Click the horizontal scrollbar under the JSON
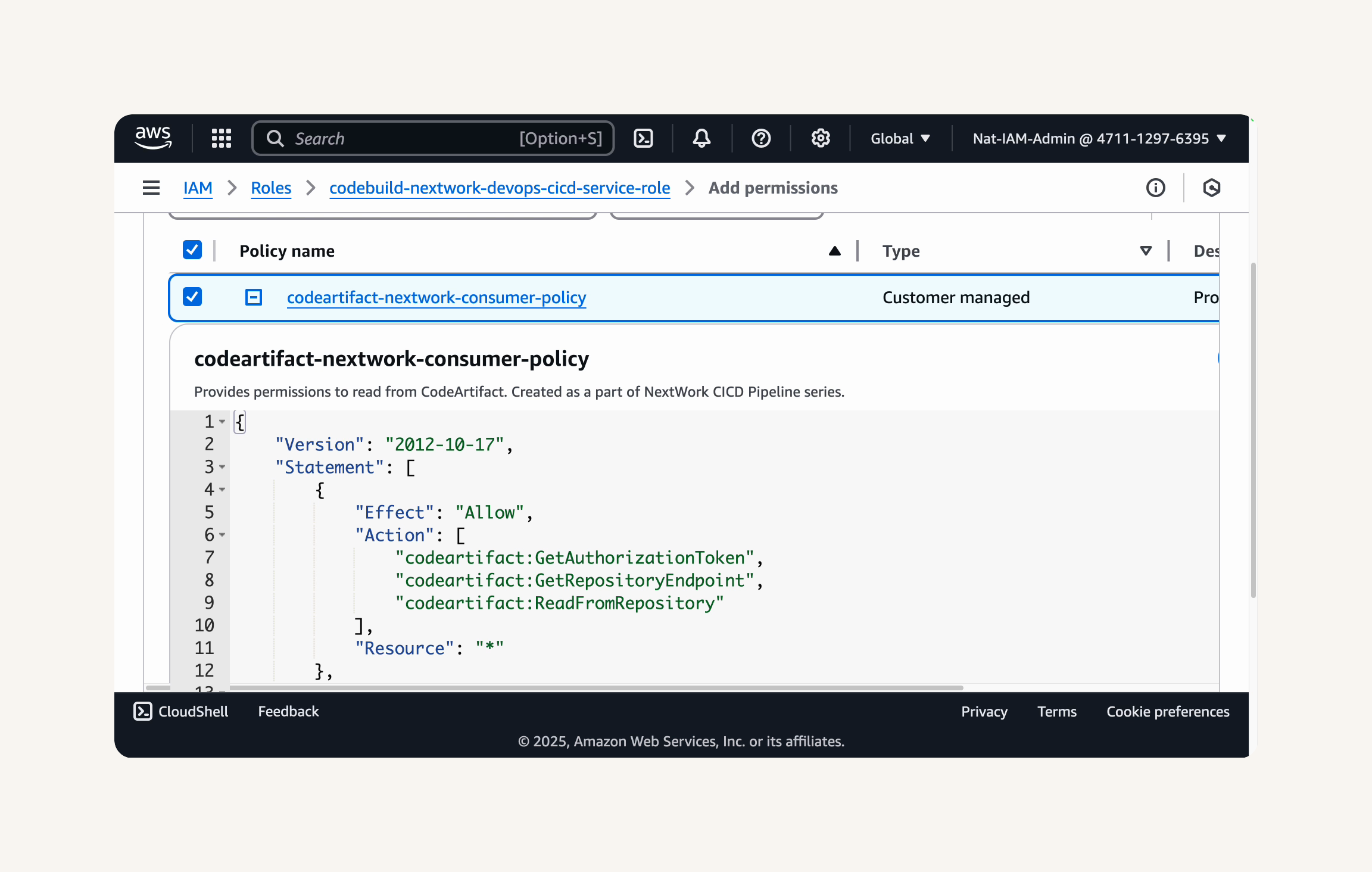Screen dimensions: 1372x872 (x=554, y=688)
